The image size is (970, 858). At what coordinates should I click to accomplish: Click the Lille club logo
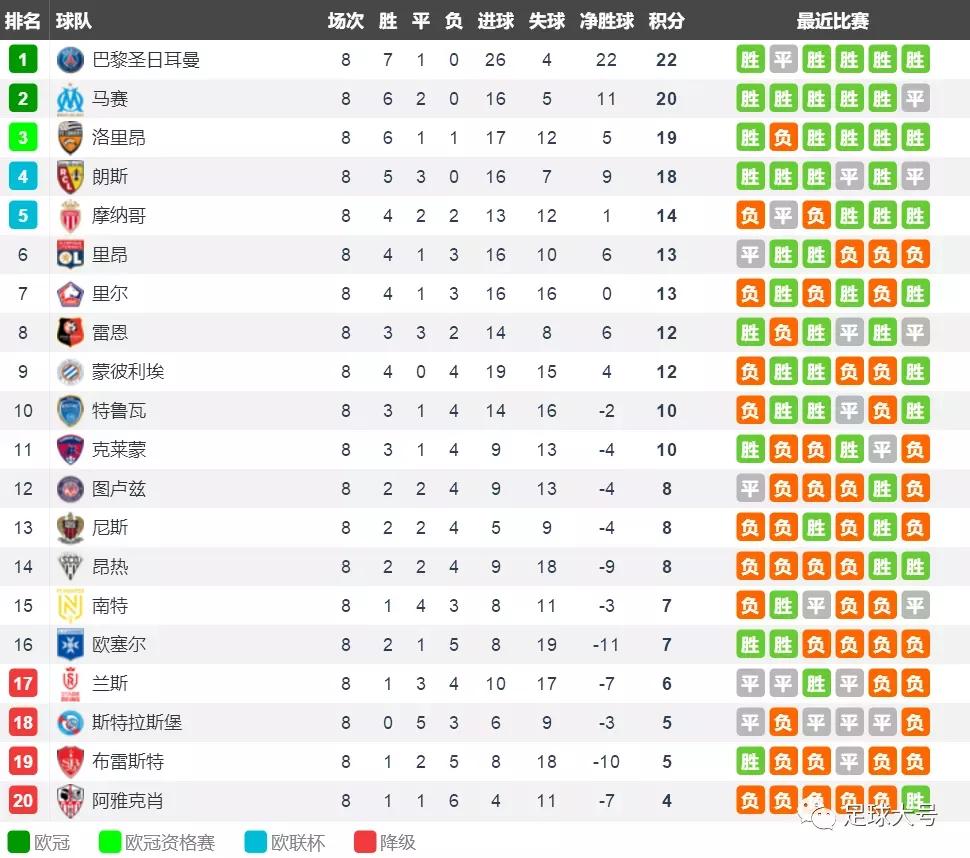(x=70, y=294)
